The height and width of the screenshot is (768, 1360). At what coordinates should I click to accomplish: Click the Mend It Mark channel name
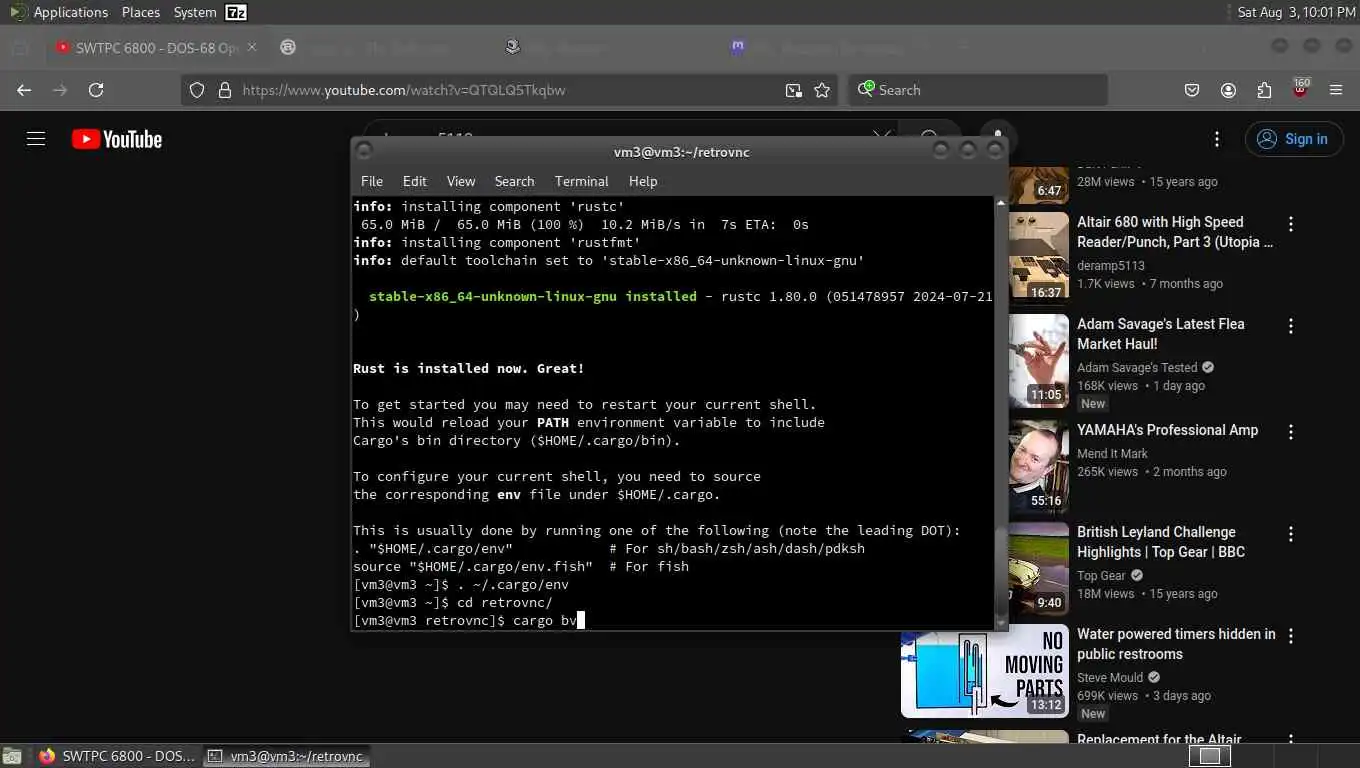click(1112, 453)
